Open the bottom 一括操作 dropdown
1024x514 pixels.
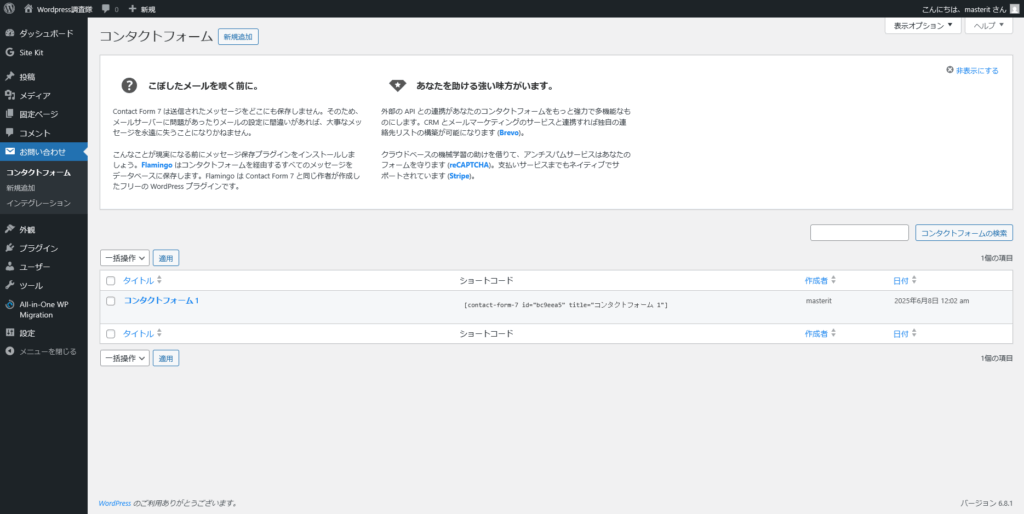(x=125, y=358)
